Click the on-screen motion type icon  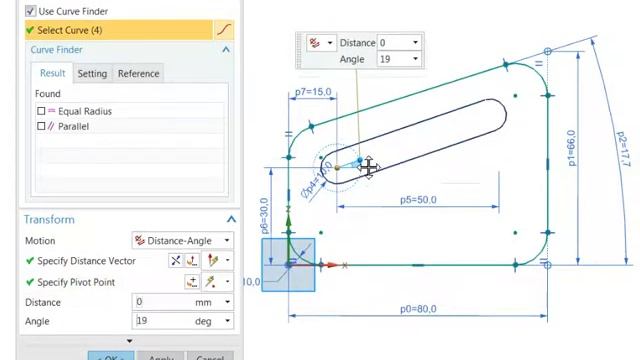[x=315, y=43]
